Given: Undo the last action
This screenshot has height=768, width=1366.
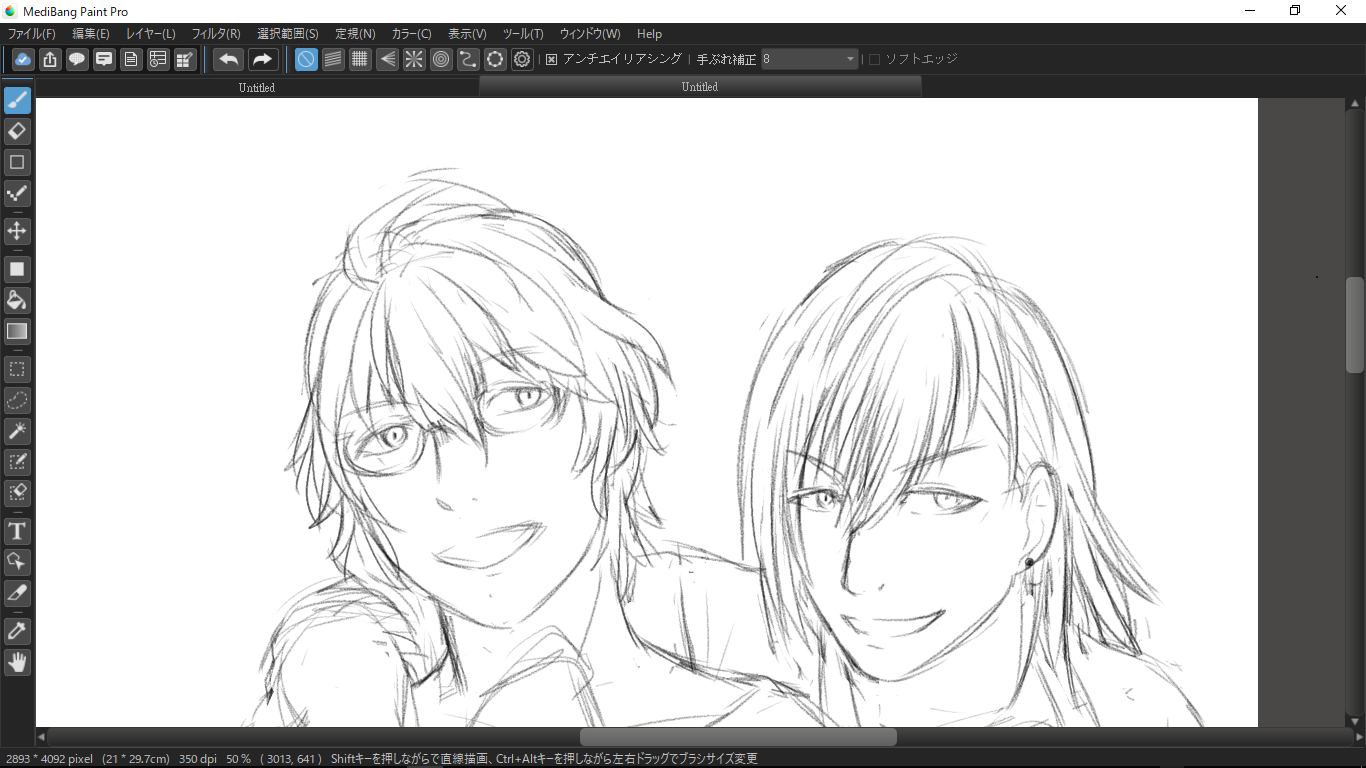Looking at the screenshot, I should pos(229,59).
